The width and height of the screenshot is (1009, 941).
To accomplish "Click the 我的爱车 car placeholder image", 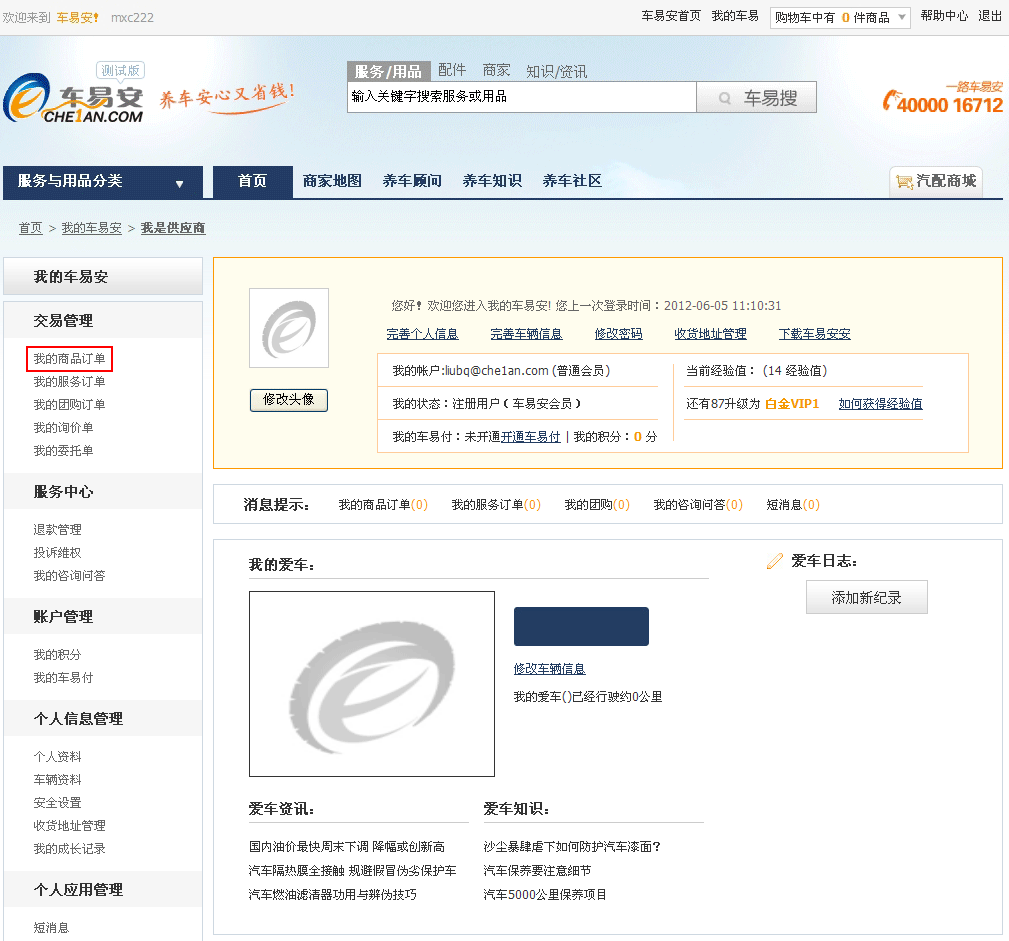I will click(372, 684).
